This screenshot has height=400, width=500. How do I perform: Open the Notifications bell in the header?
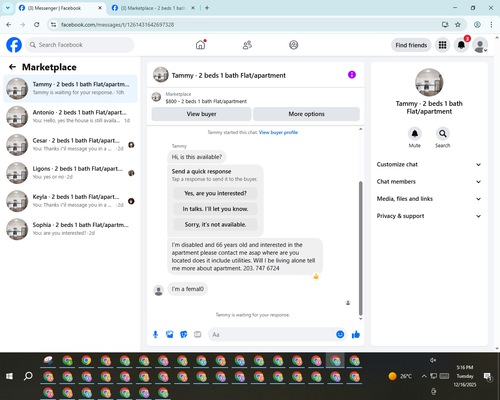click(x=461, y=45)
